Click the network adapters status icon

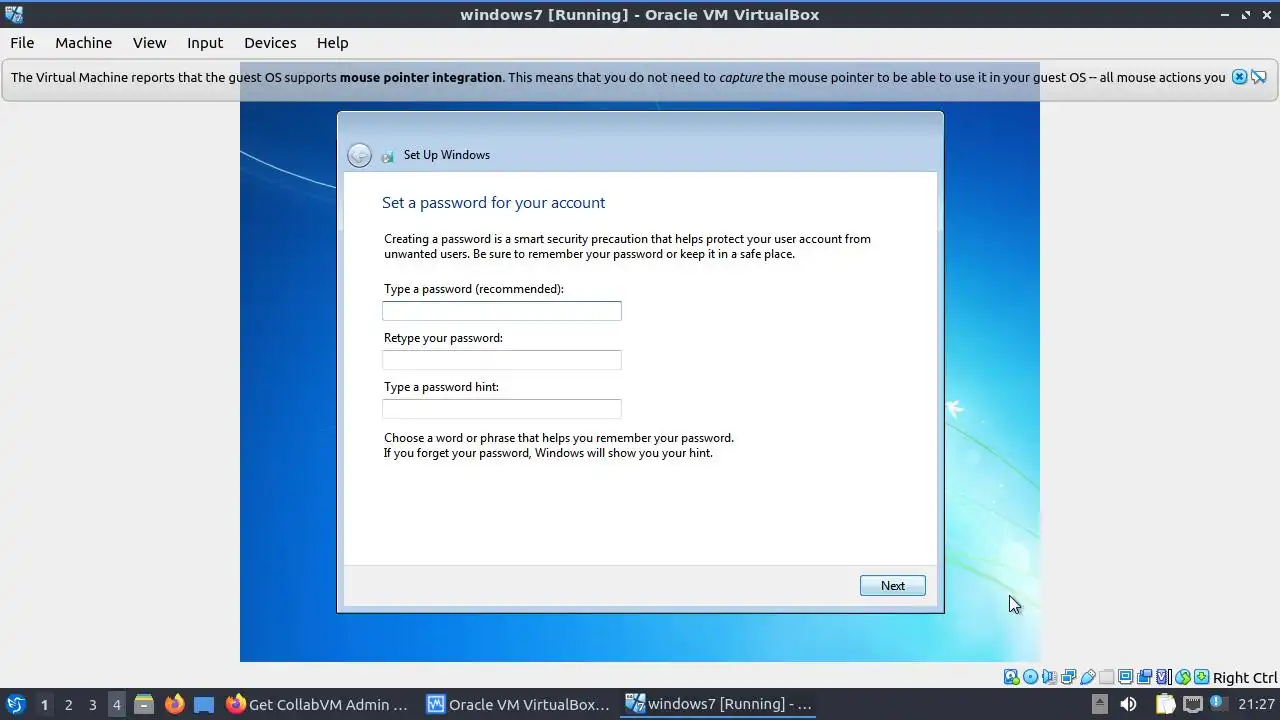pyautogui.click(x=1068, y=677)
